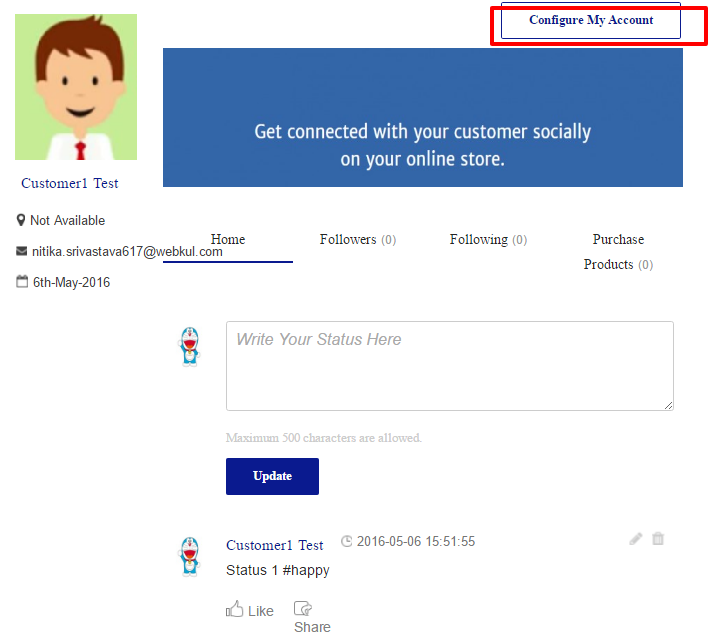Viewport: 720px width, 642px height.
Task: Click the Share icon under the post
Action: 303,608
